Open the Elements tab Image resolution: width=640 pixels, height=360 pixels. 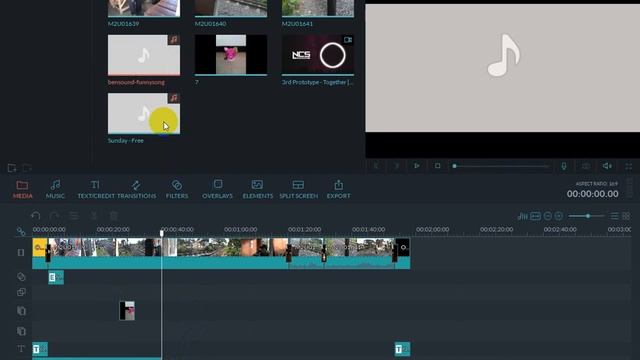(258, 189)
